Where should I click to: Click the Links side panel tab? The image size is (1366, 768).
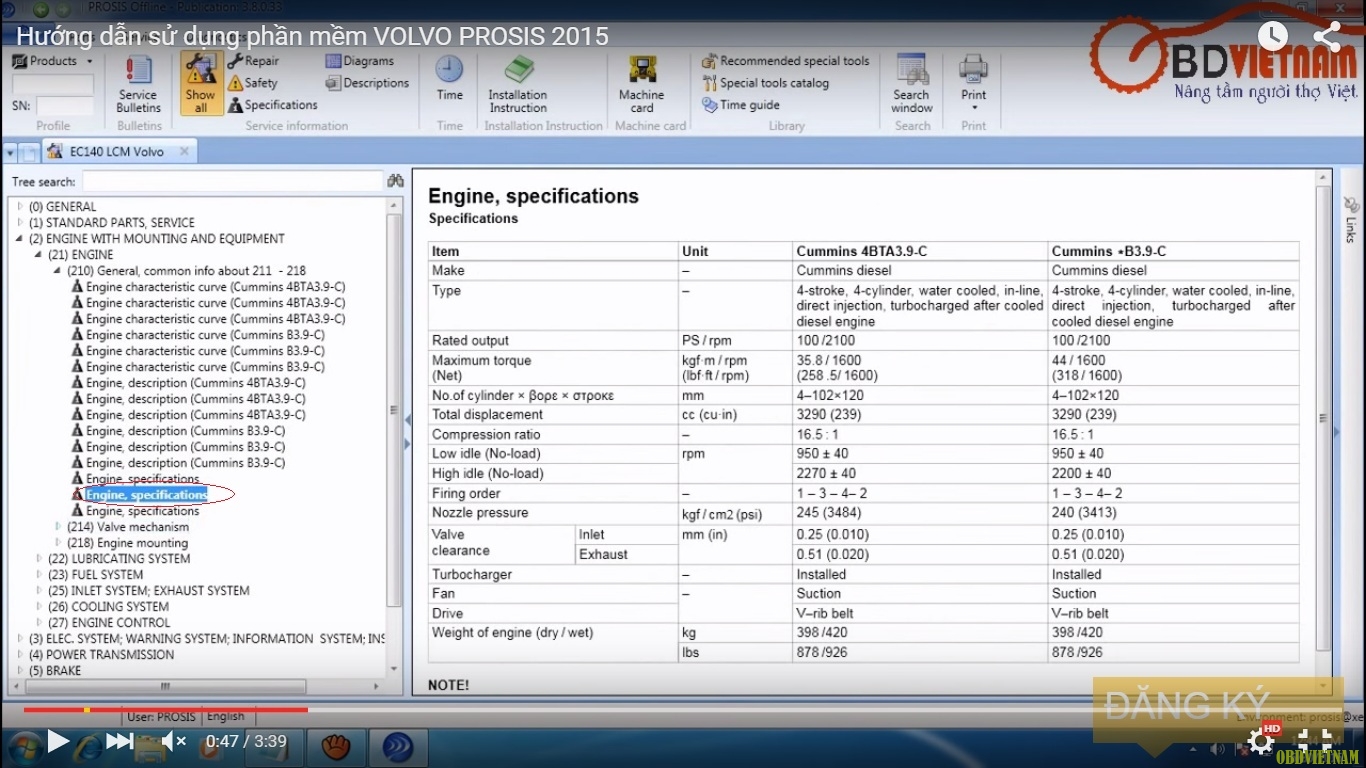coord(1351,218)
